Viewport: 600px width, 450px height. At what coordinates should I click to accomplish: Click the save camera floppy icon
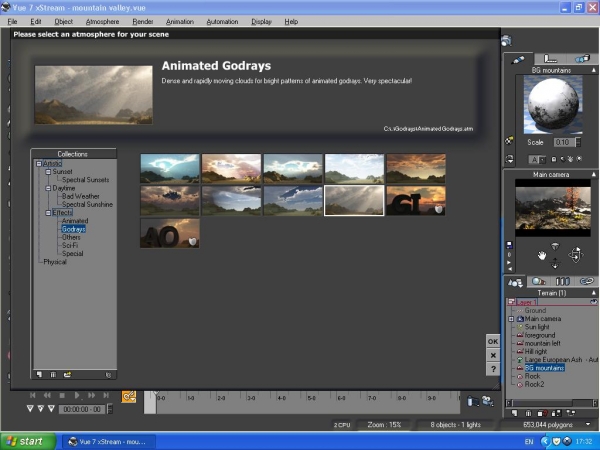[x=509, y=245]
